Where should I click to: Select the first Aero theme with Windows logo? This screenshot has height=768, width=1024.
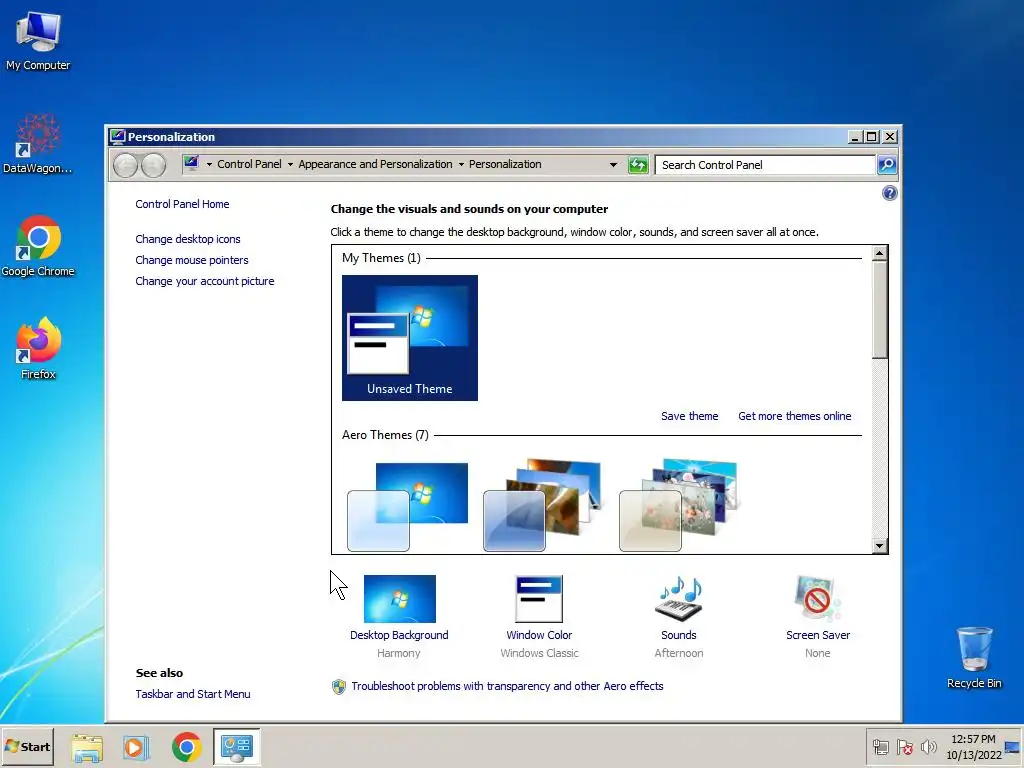408,506
